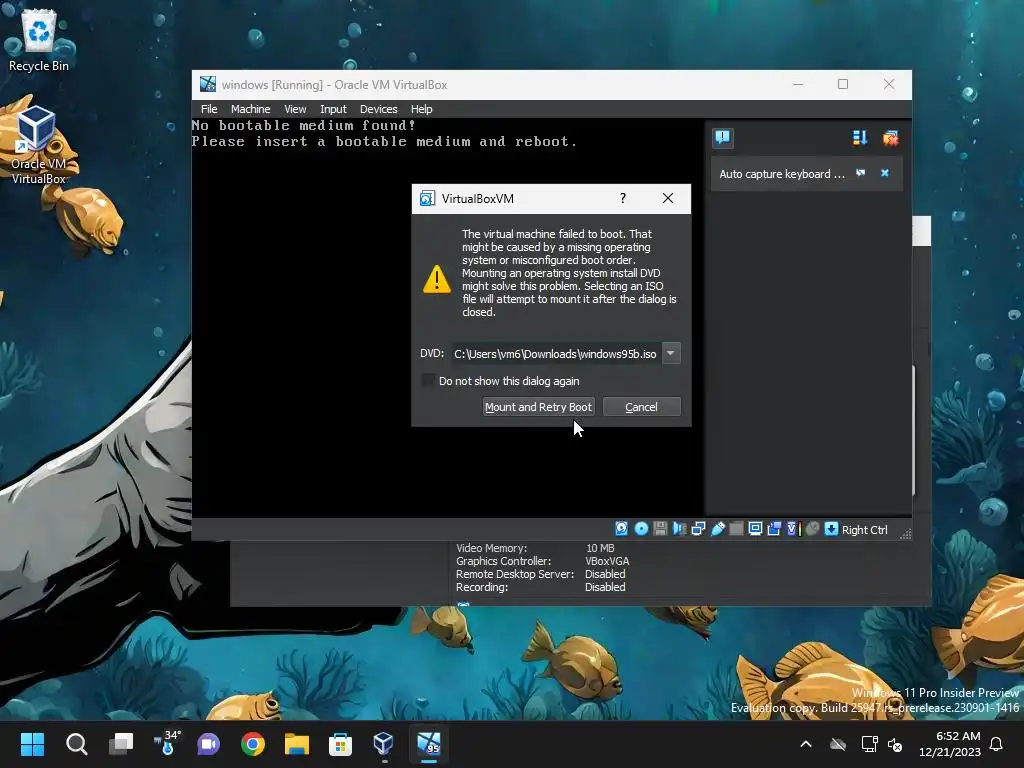
Task: Click the network tray icon
Action: (x=869, y=744)
